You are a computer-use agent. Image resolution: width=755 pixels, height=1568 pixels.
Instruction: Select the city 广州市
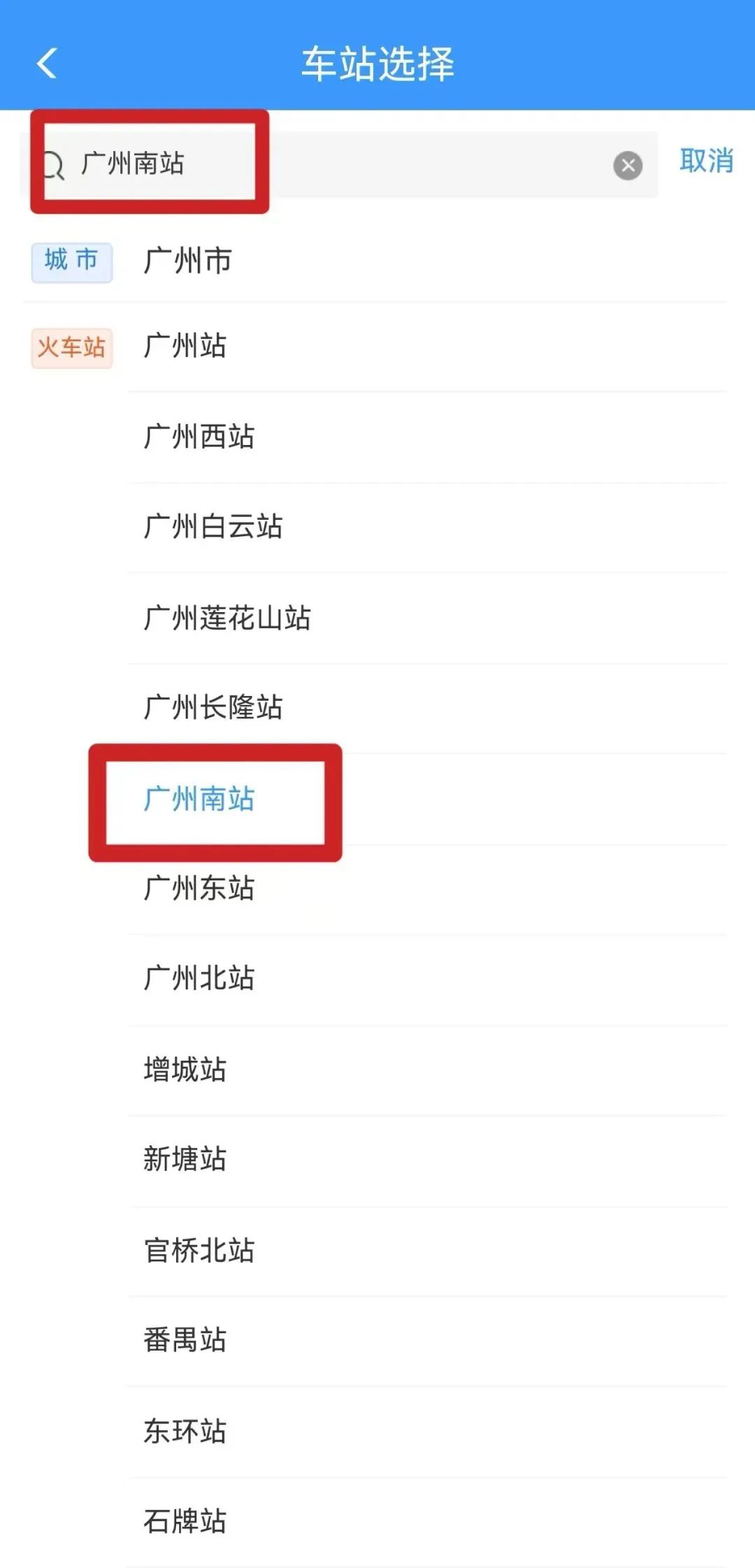pyautogui.click(x=187, y=261)
